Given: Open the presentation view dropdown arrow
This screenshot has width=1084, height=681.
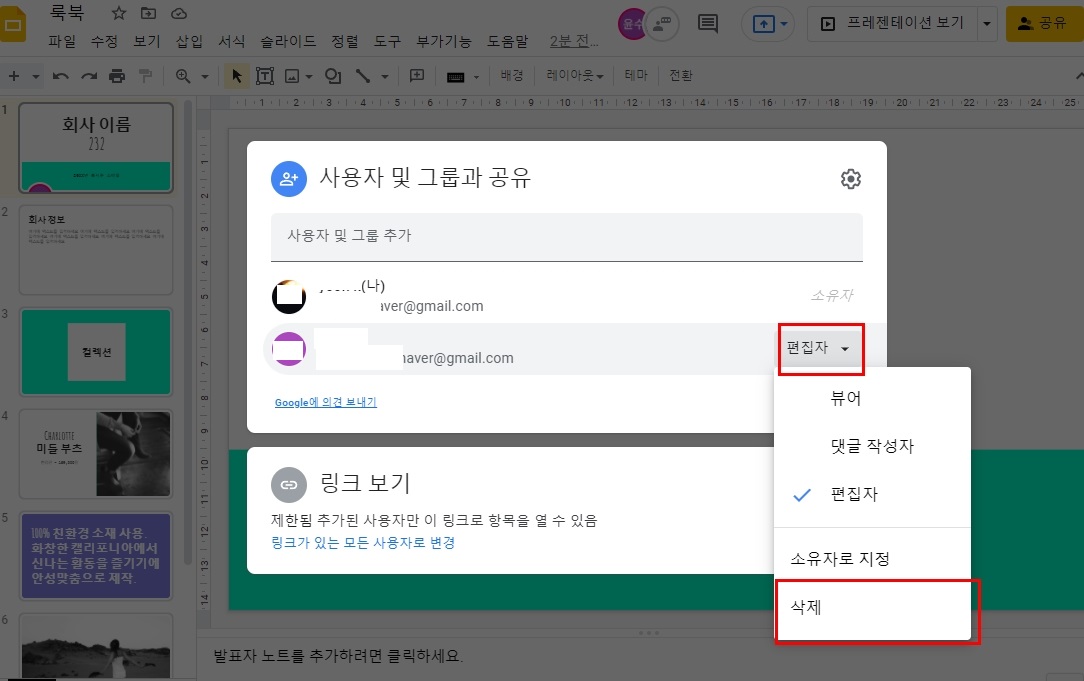Looking at the screenshot, I should [x=985, y=23].
